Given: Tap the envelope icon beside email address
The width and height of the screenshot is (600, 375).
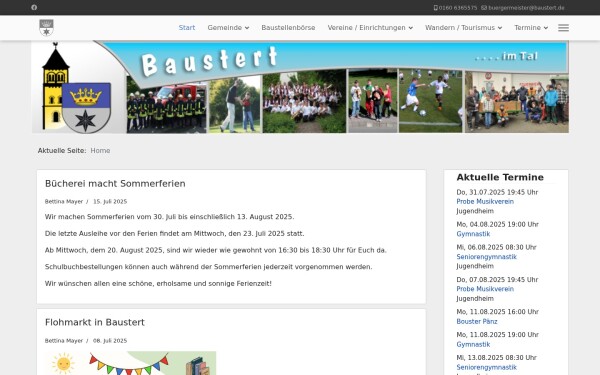Looking at the screenshot, I should [484, 8].
